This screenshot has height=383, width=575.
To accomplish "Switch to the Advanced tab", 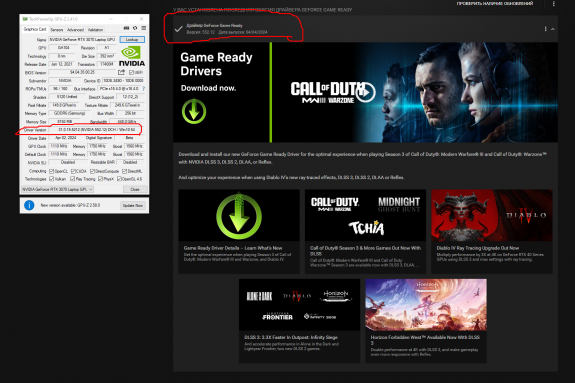I will tap(76, 30).
